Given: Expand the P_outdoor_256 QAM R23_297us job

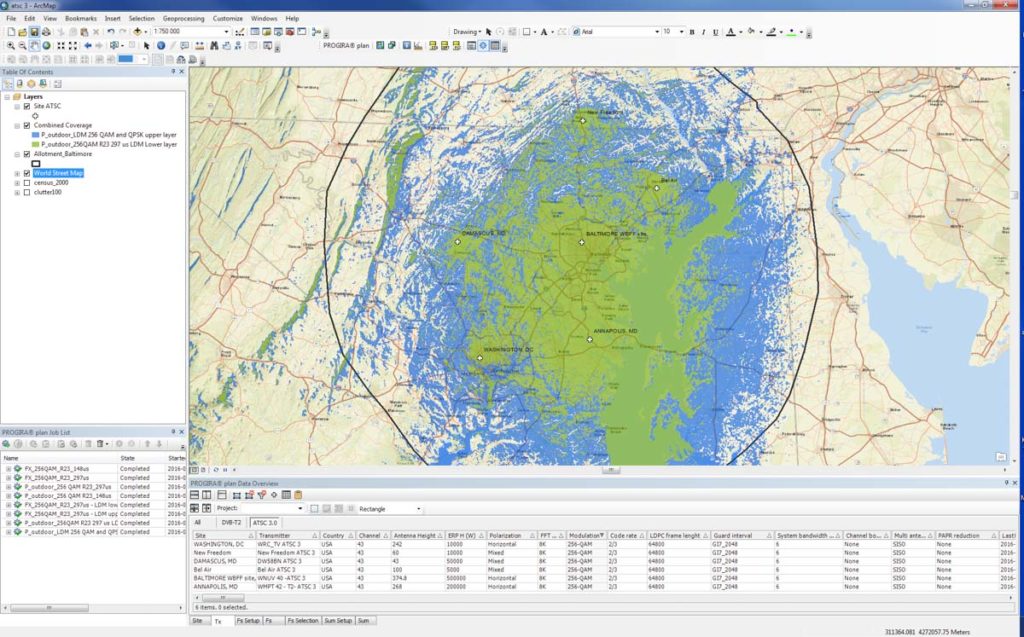Looking at the screenshot, I should point(8,487).
